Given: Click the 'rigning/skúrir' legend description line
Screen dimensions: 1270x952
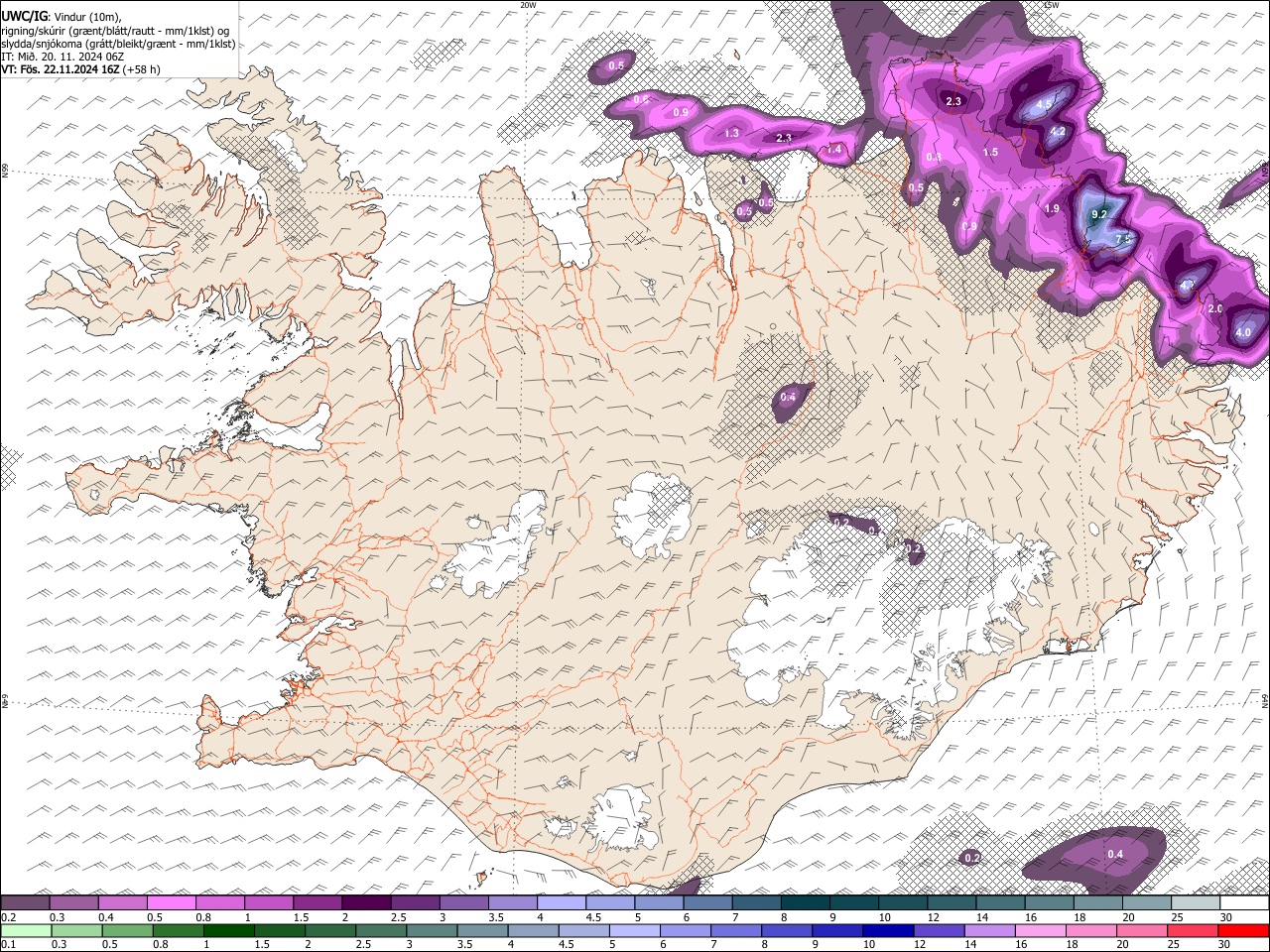Looking at the screenshot, I should click(x=114, y=30).
